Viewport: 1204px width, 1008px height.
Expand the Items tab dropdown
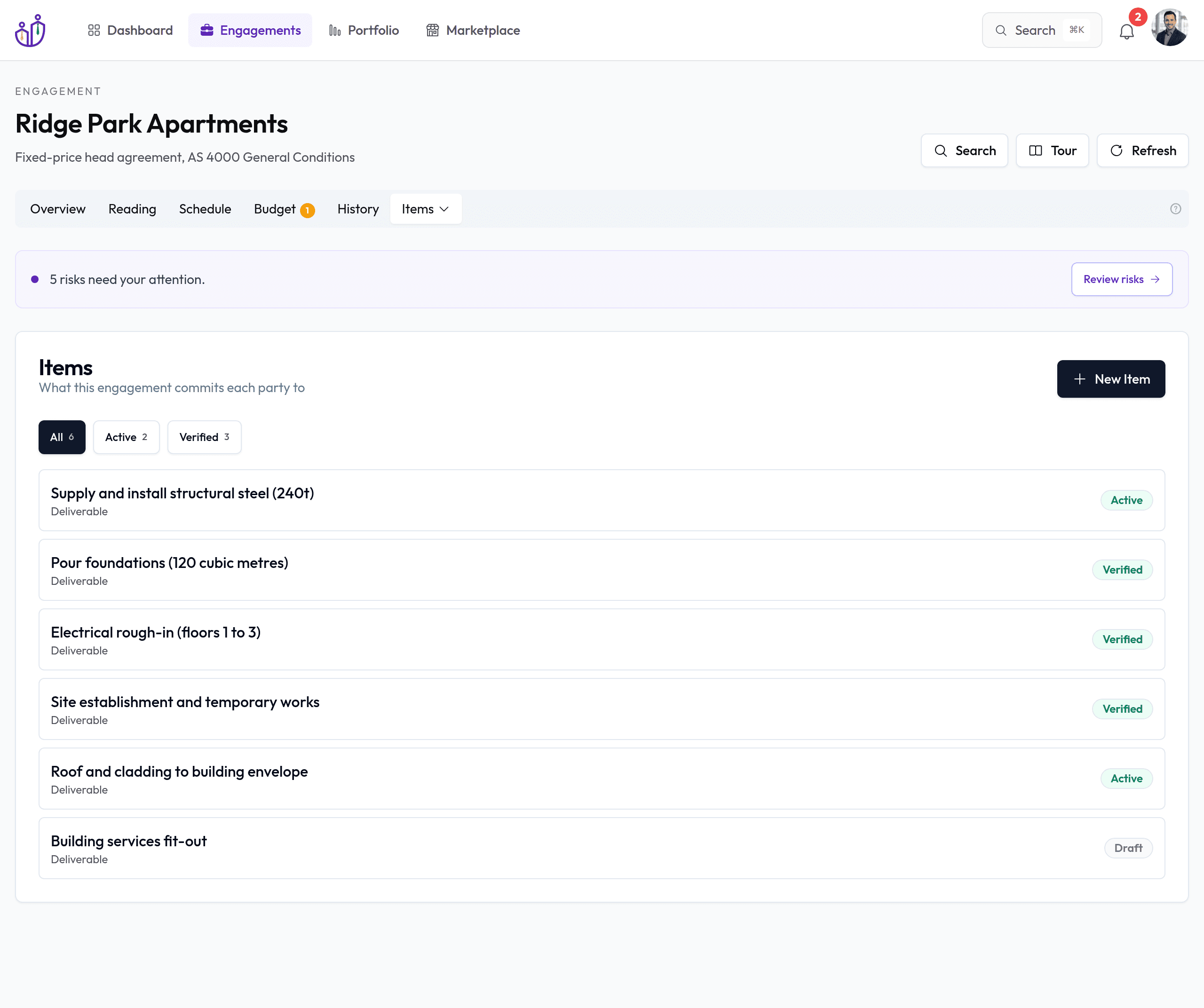click(x=426, y=209)
